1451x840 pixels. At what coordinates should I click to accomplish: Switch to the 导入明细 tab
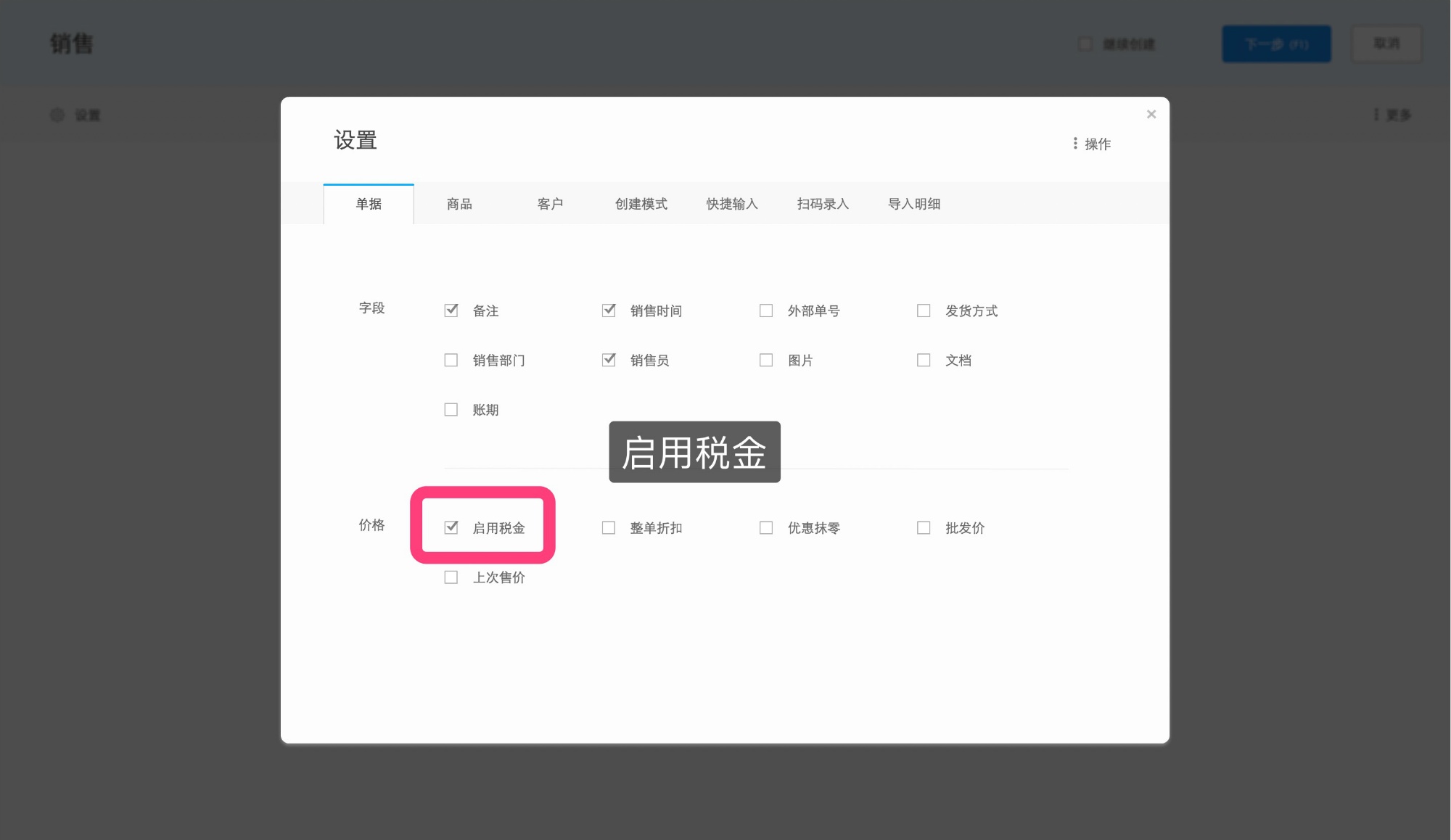pyautogui.click(x=914, y=204)
